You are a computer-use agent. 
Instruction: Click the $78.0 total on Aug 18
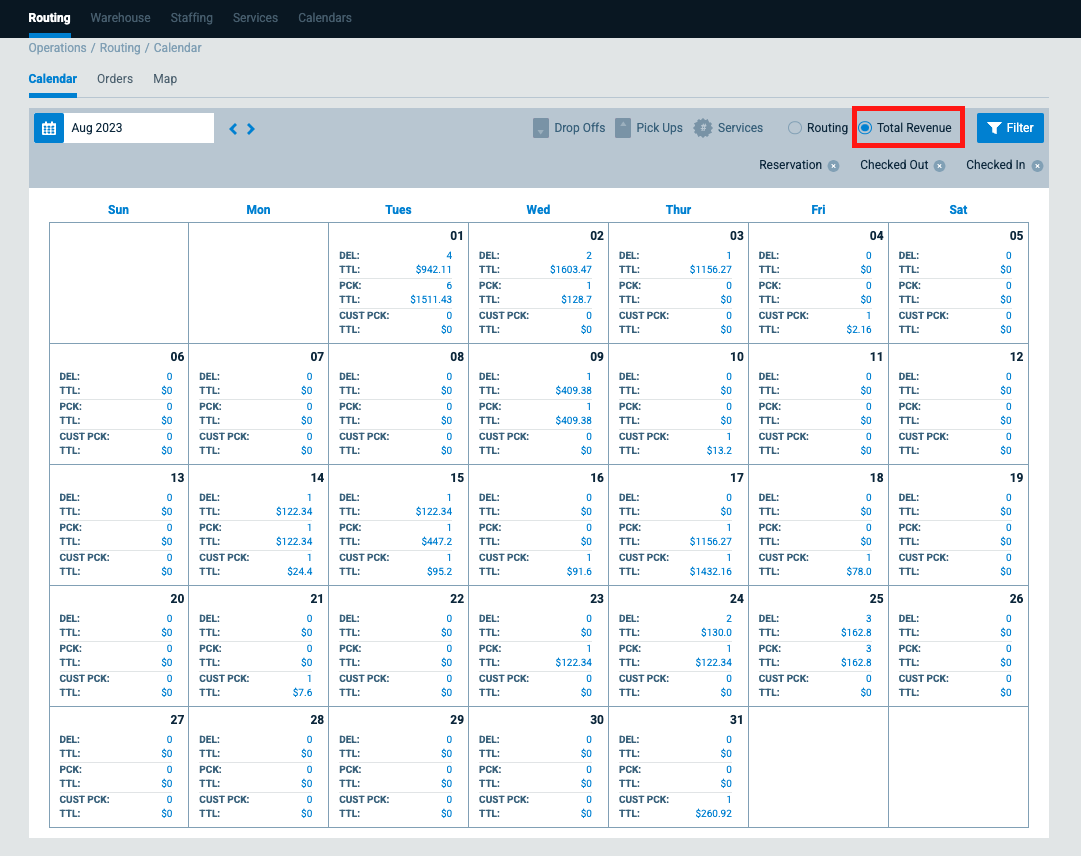pyautogui.click(x=859, y=572)
